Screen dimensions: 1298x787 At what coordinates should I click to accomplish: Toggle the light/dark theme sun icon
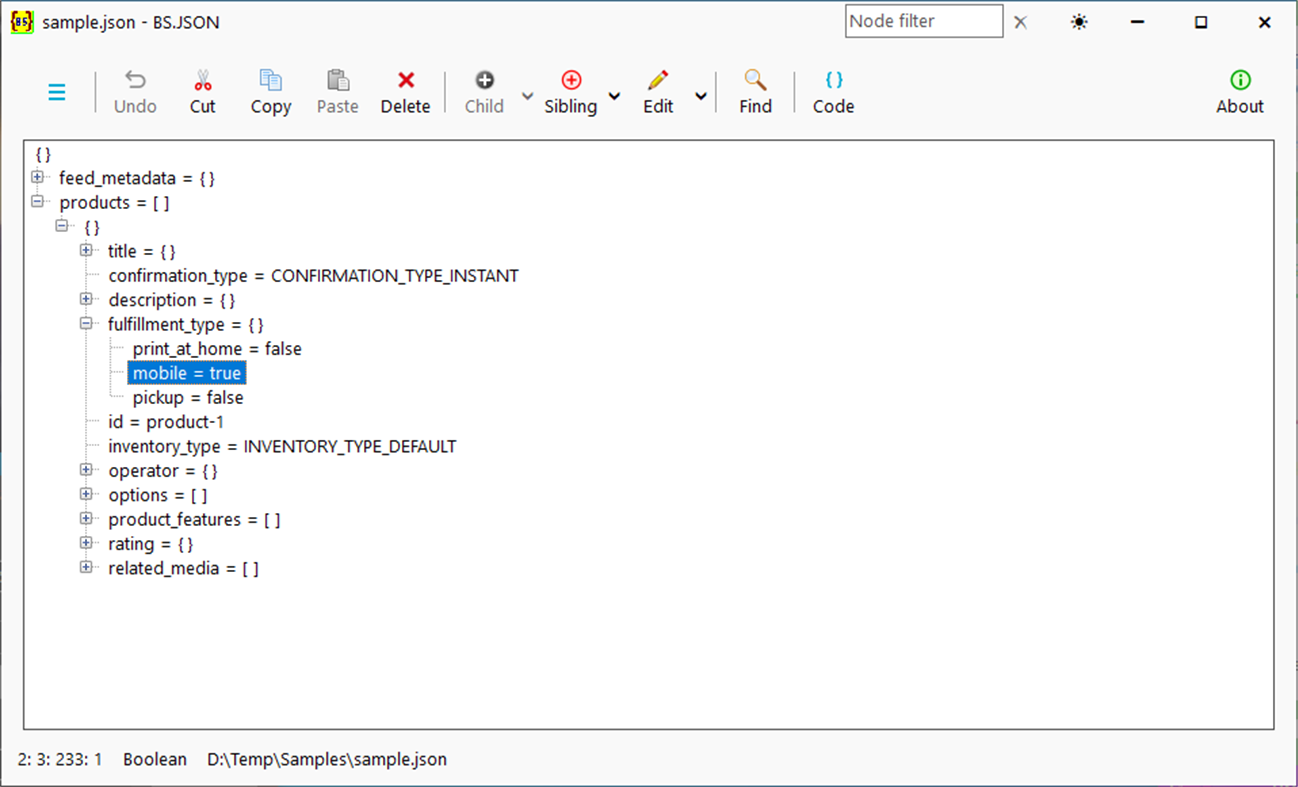point(1079,22)
